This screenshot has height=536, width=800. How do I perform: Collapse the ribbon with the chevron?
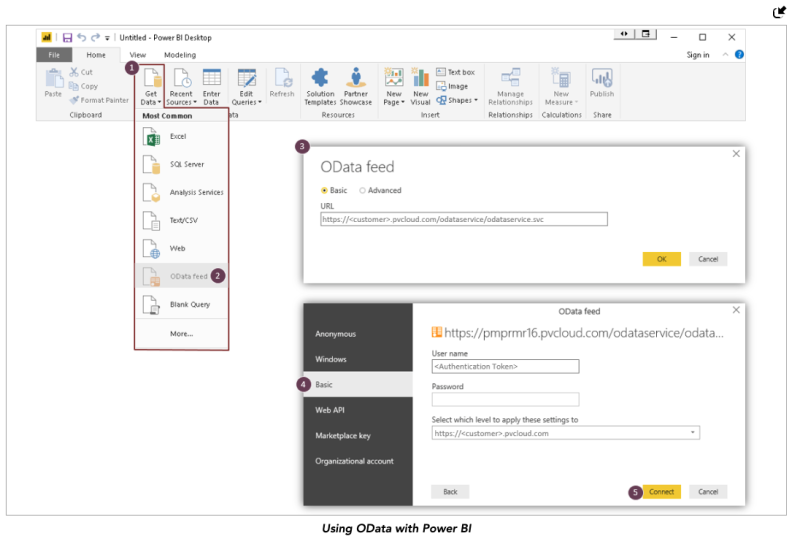click(x=725, y=55)
